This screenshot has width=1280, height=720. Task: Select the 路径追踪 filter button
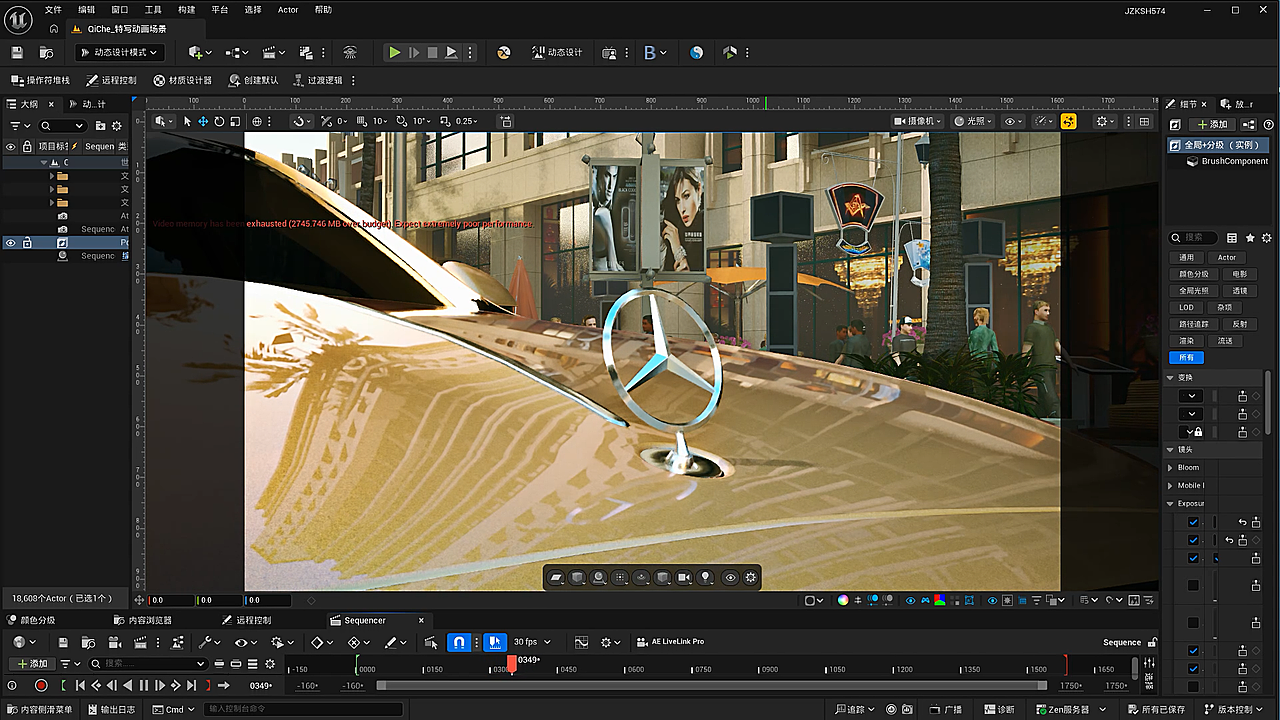coord(1194,324)
